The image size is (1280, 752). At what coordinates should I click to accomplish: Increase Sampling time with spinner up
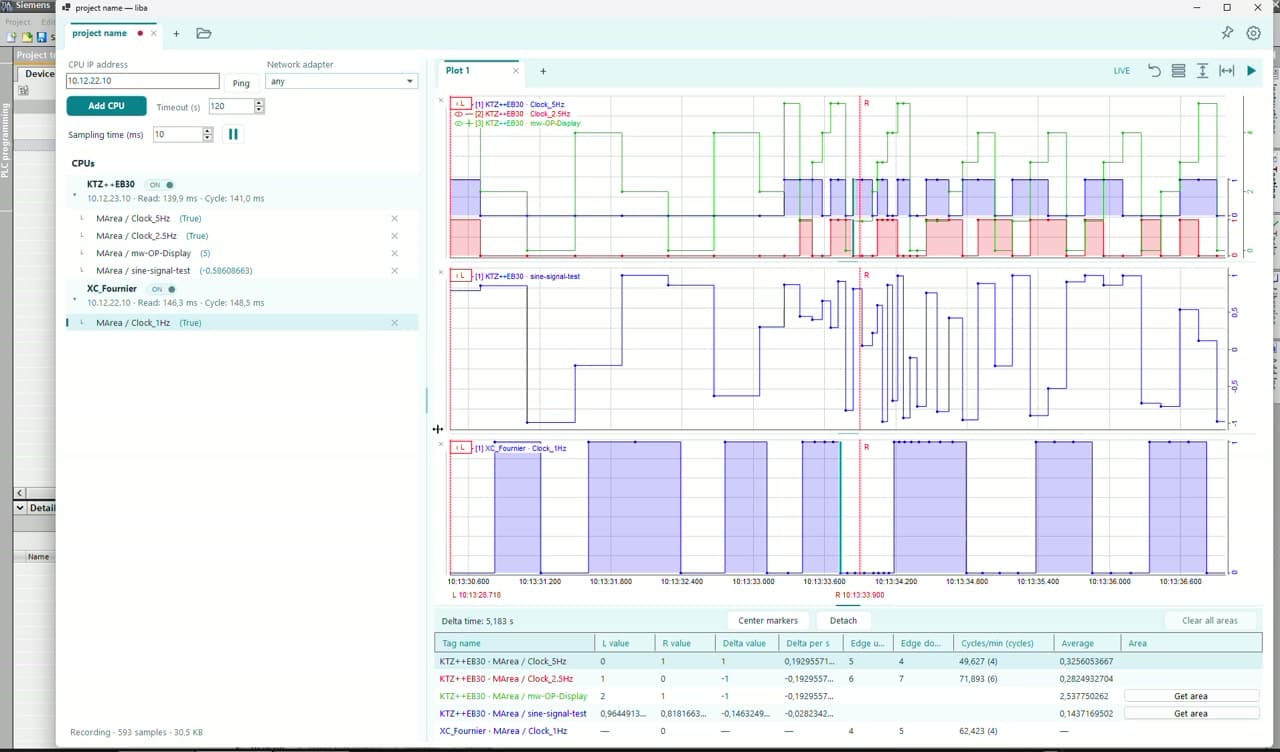(x=208, y=131)
